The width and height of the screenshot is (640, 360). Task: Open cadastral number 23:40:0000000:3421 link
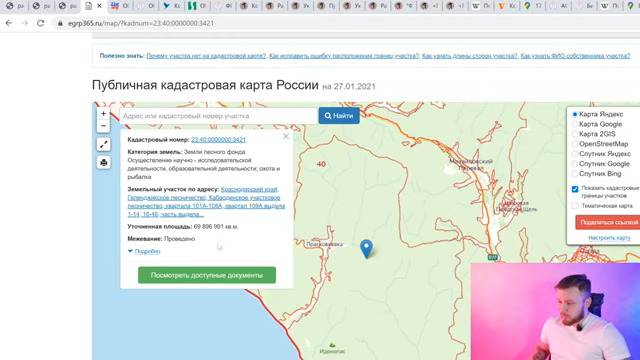[218, 140]
